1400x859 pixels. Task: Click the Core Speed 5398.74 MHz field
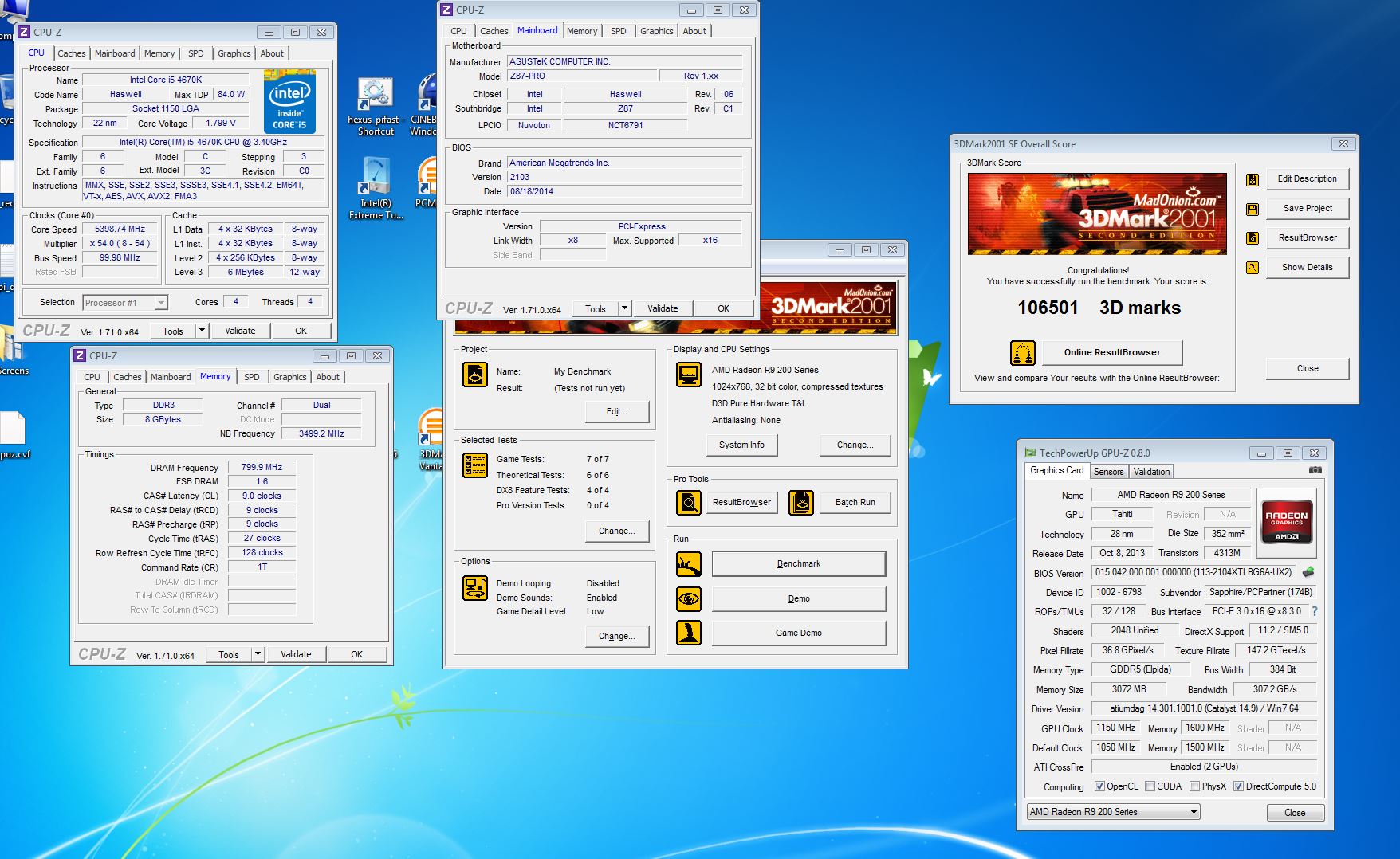click(120, 229)
